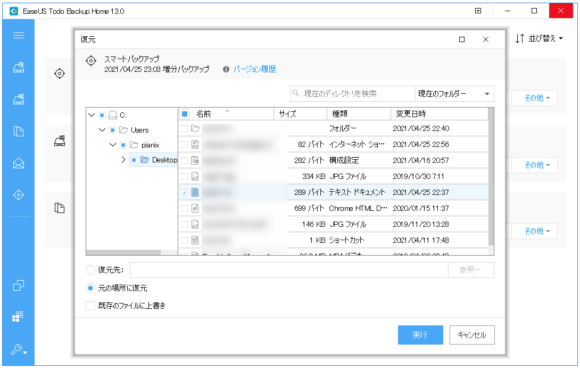
Task: Click the C: drive icon in tree
Action: (x=113, y=115)
